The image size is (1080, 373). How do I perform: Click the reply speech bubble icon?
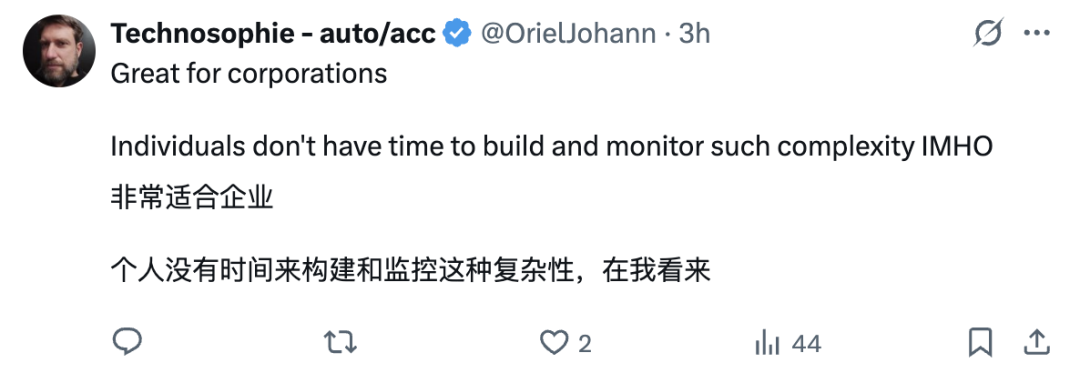pos(127,342)
